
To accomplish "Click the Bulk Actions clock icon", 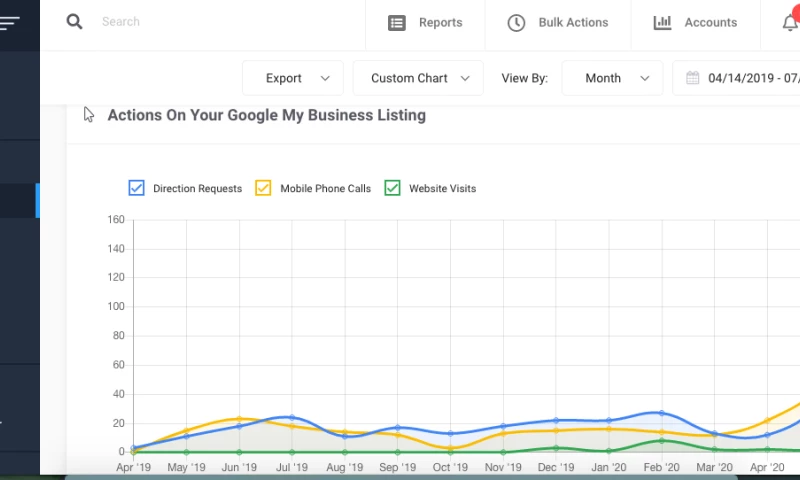I will (x=516, y=23).
